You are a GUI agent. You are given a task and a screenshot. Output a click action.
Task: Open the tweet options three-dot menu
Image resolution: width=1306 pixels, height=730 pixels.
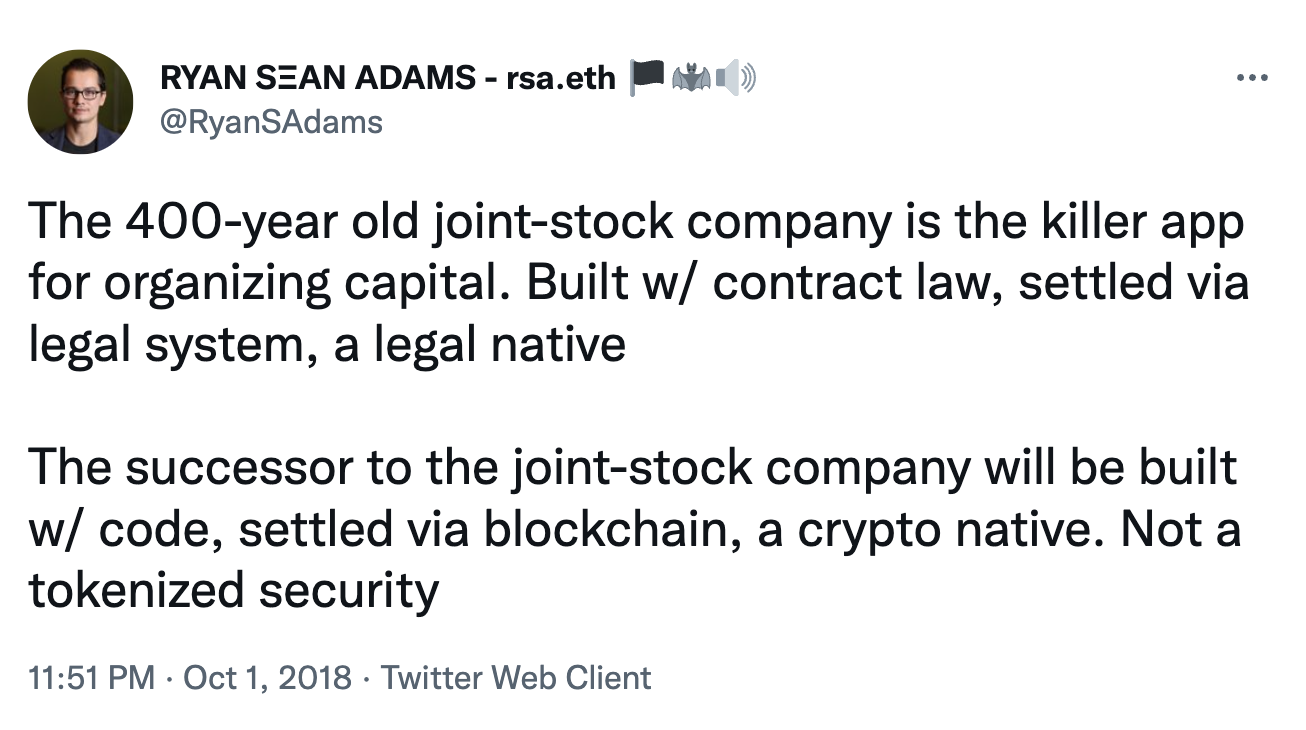tap(1253, 75)
